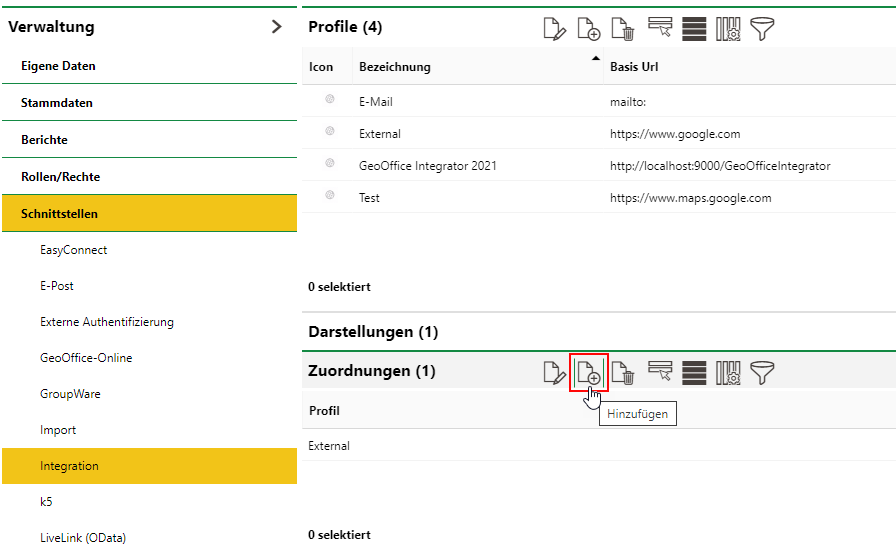
Task: Add a new profile via Profile toolbar
Action: [589, 29]
